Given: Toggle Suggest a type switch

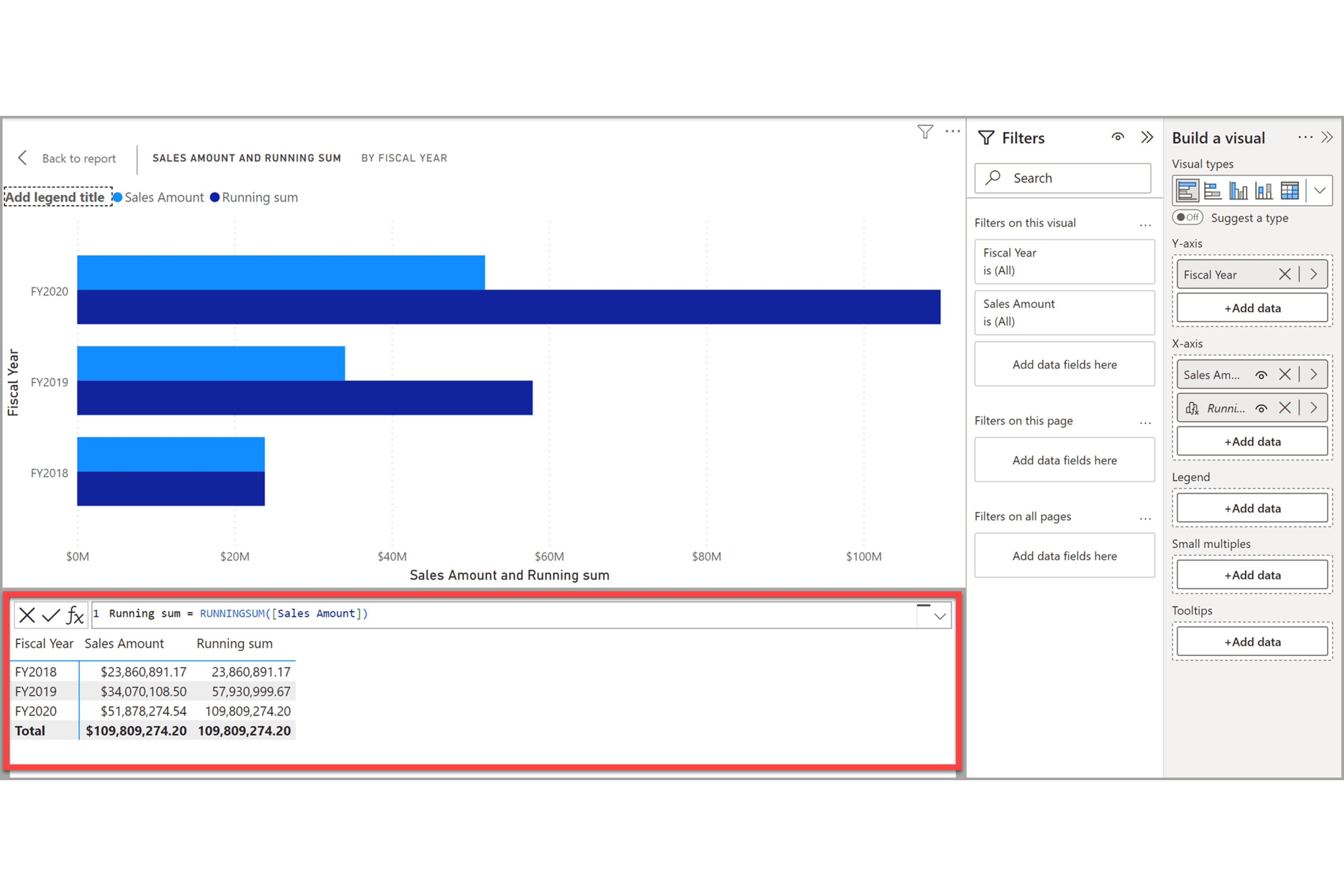Looking at the screenshot, I should [x=1188, y=217].
